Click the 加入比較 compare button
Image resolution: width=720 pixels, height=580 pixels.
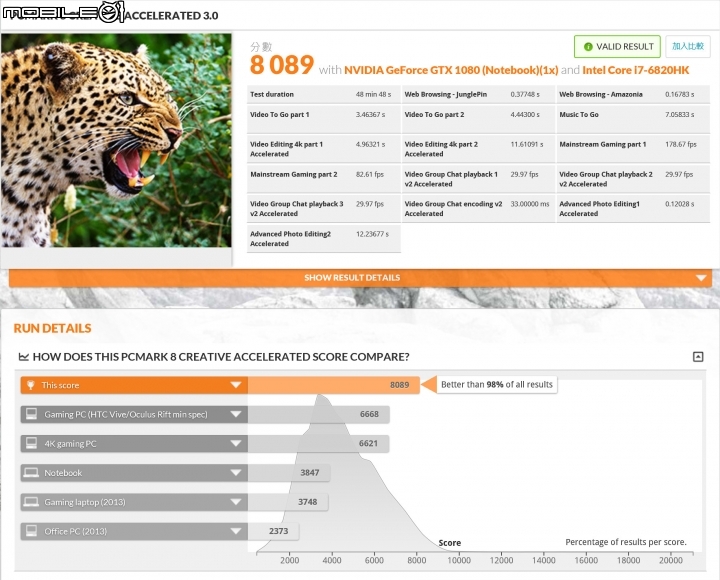[x=687, y=46]
